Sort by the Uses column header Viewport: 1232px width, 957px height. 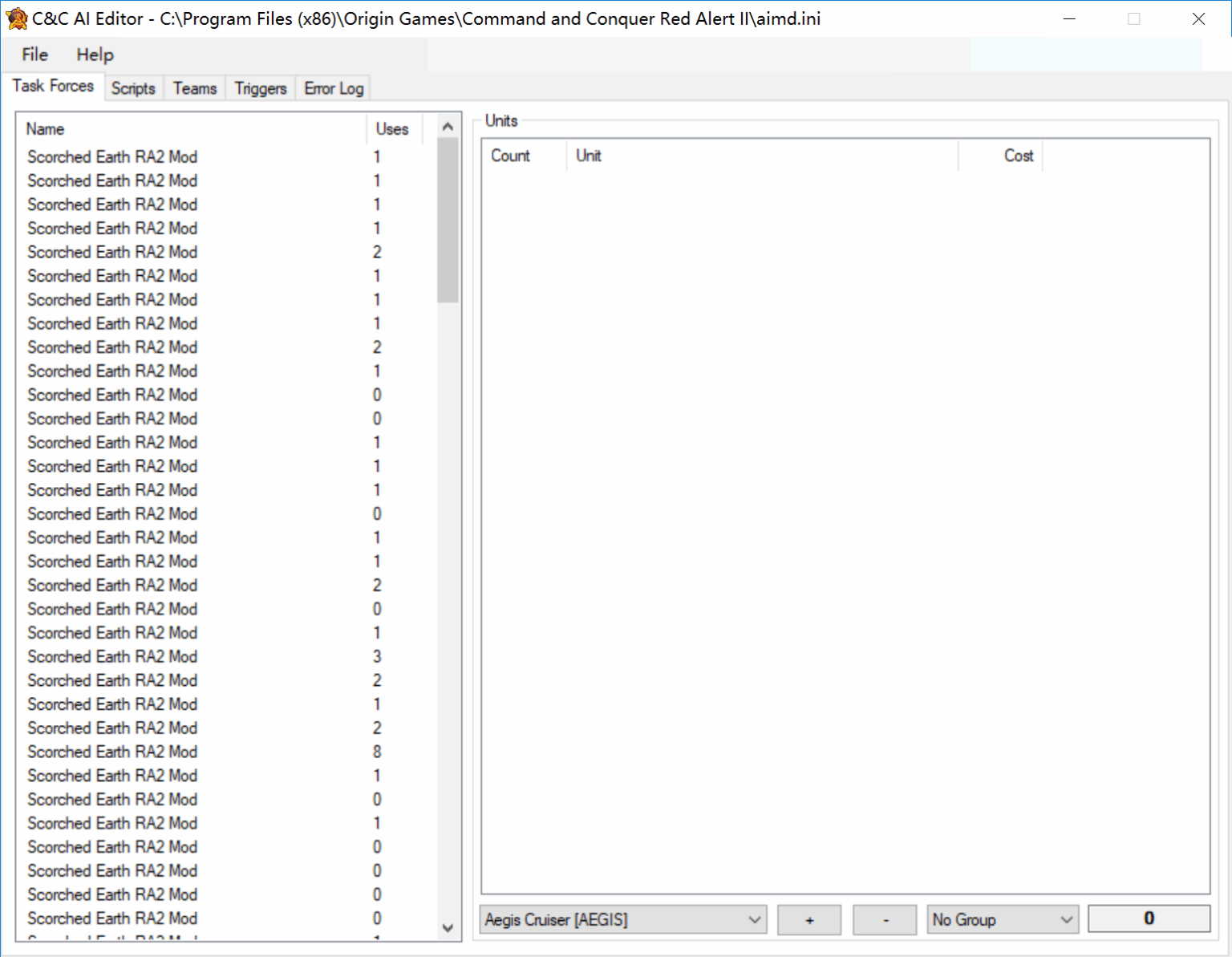[x=392, y=128]
